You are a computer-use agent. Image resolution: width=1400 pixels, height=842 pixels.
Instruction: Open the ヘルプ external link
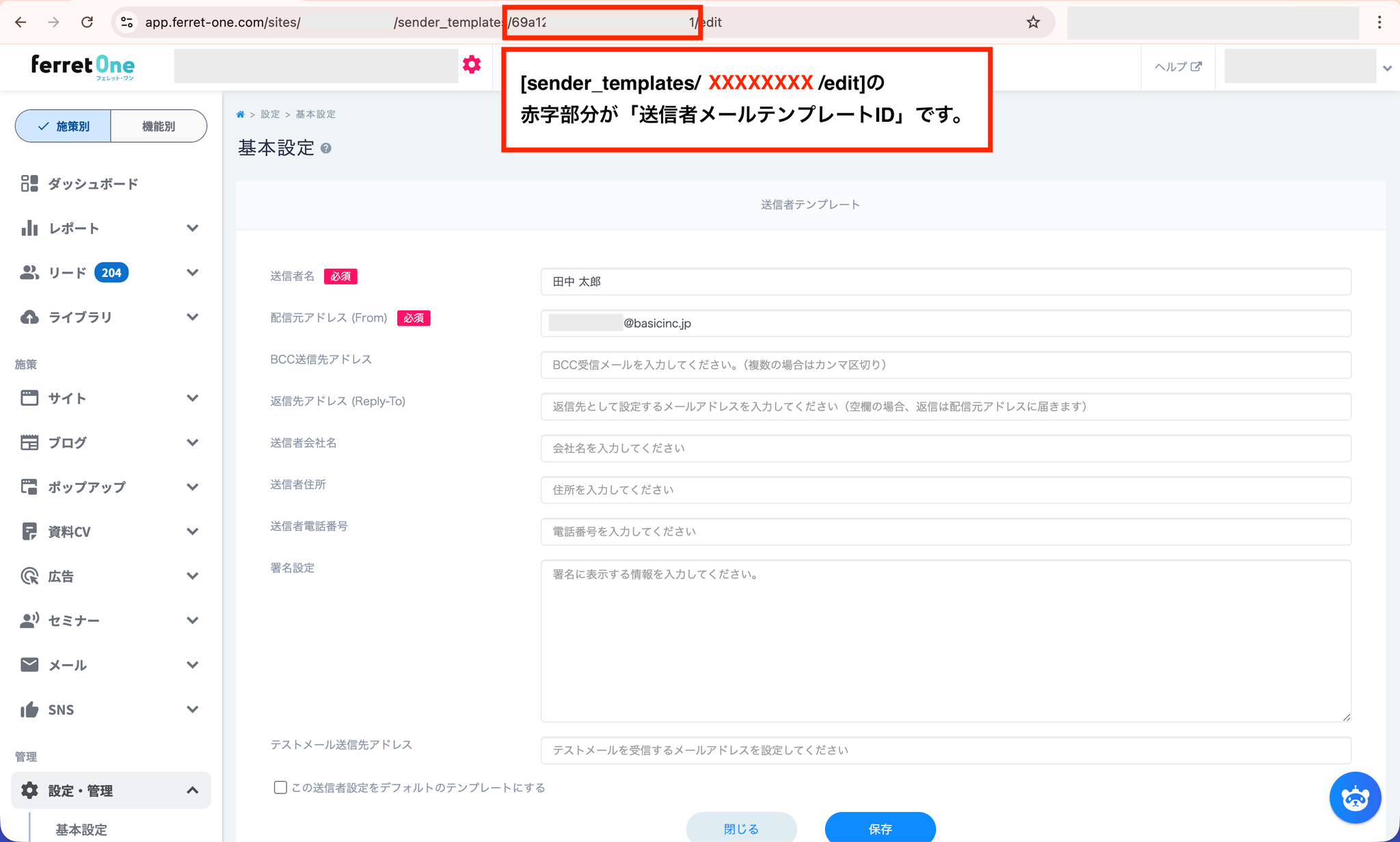(1177, 66)
